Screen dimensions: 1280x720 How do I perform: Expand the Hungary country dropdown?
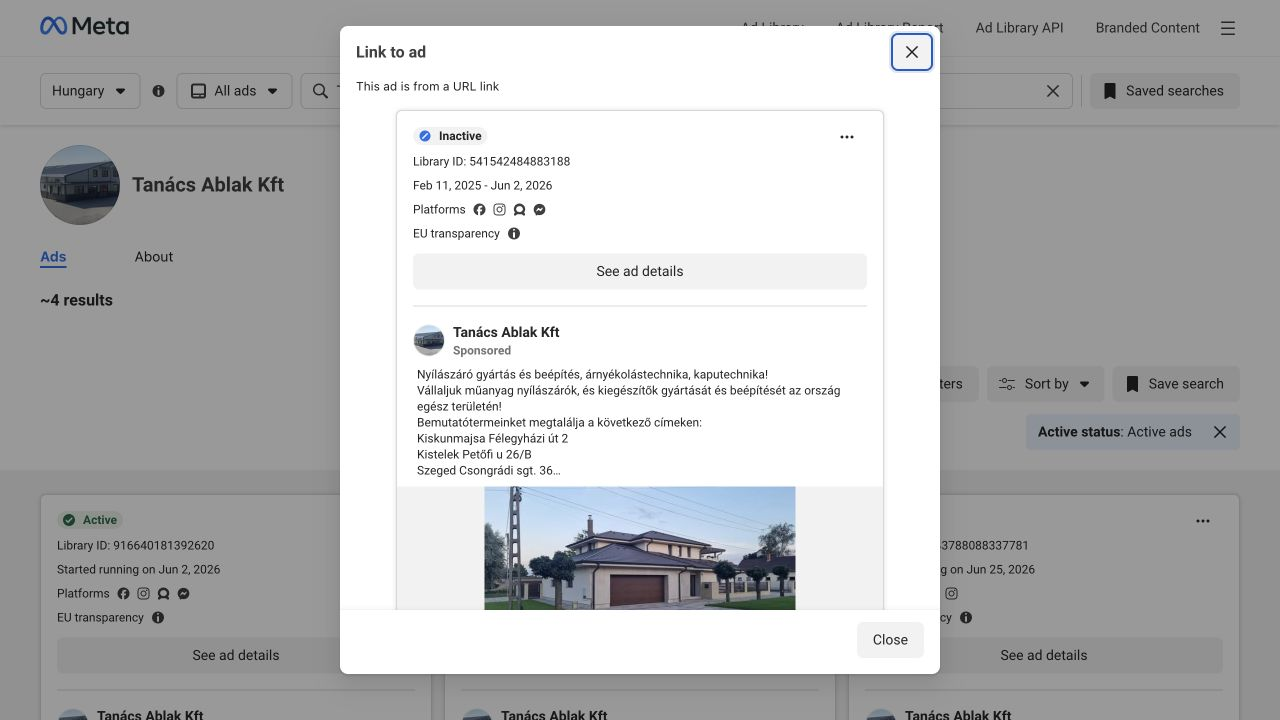pyautogui.click(x=90, y=91)
